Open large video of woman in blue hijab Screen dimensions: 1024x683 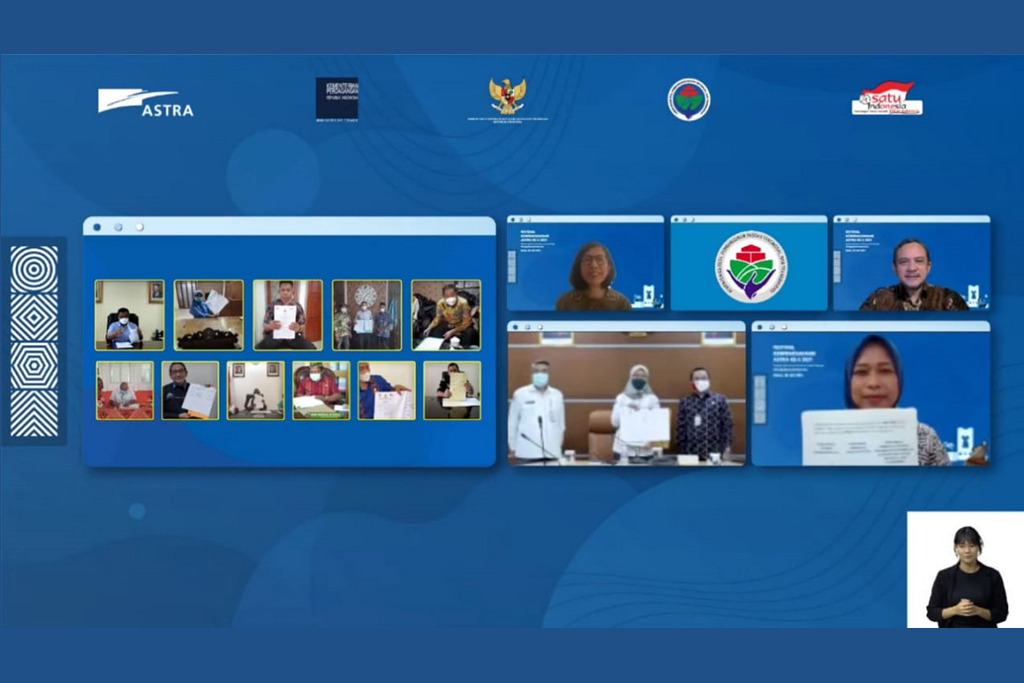(871, 394)
